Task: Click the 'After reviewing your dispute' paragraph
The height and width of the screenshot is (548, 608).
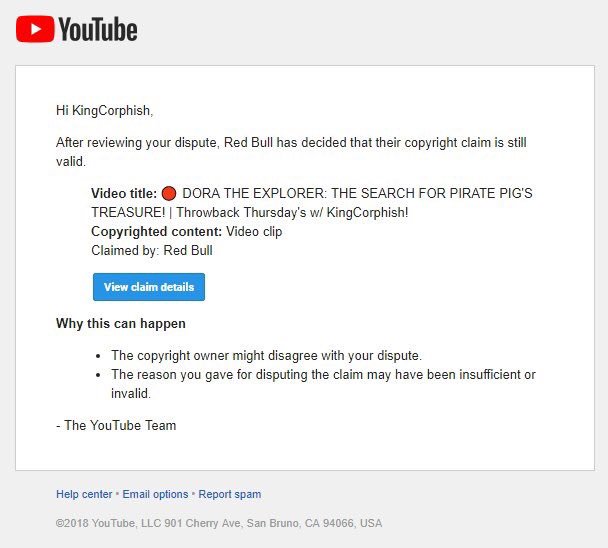Action: click(x=291, y=152)
